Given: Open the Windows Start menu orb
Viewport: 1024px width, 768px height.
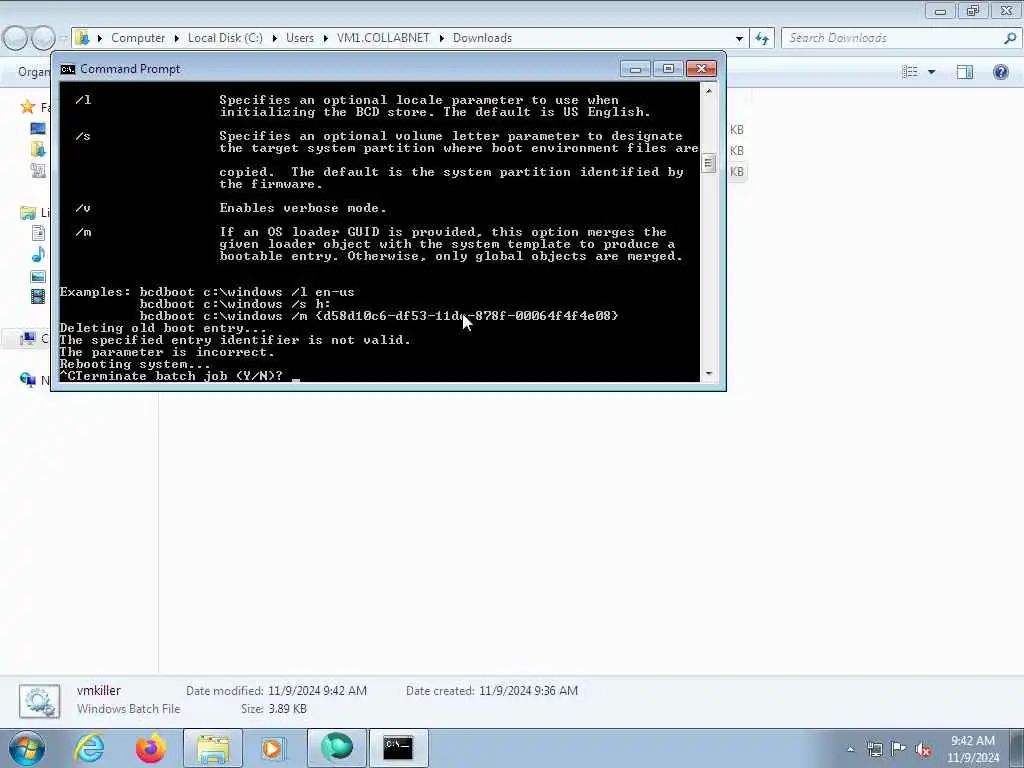Looking at the screenshot, I should click(x=27, y=748).
